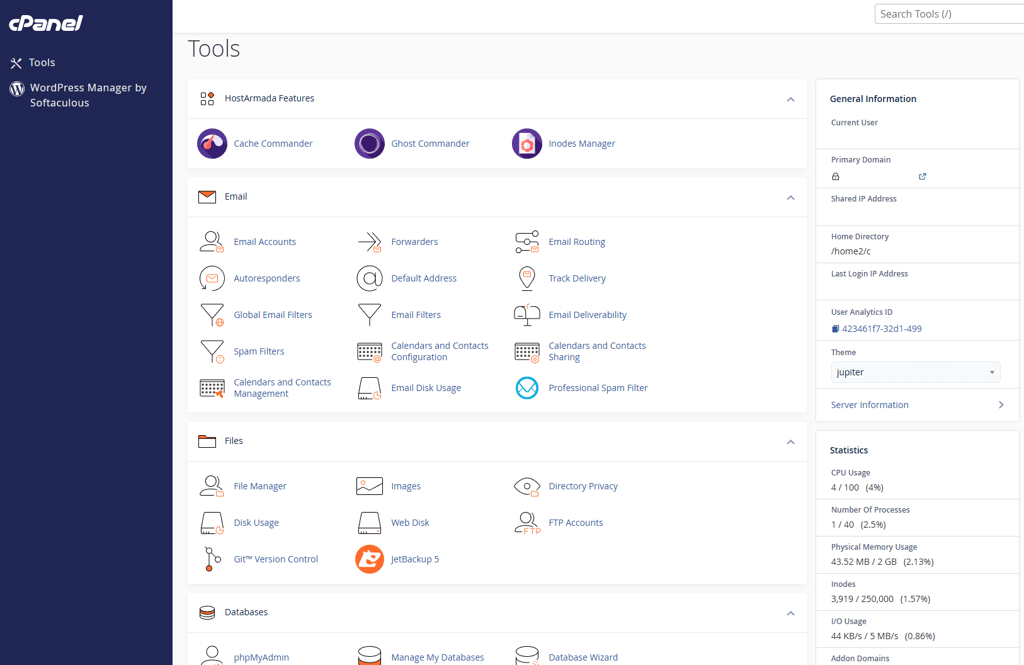Open the Track Delivery pin icon
Viewport: 1024px width, 665px height.
coord(527,278)
